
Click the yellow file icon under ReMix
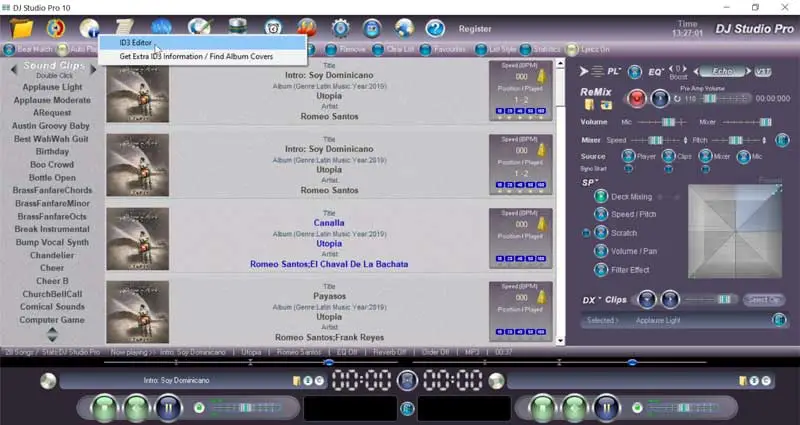(589, 105)
